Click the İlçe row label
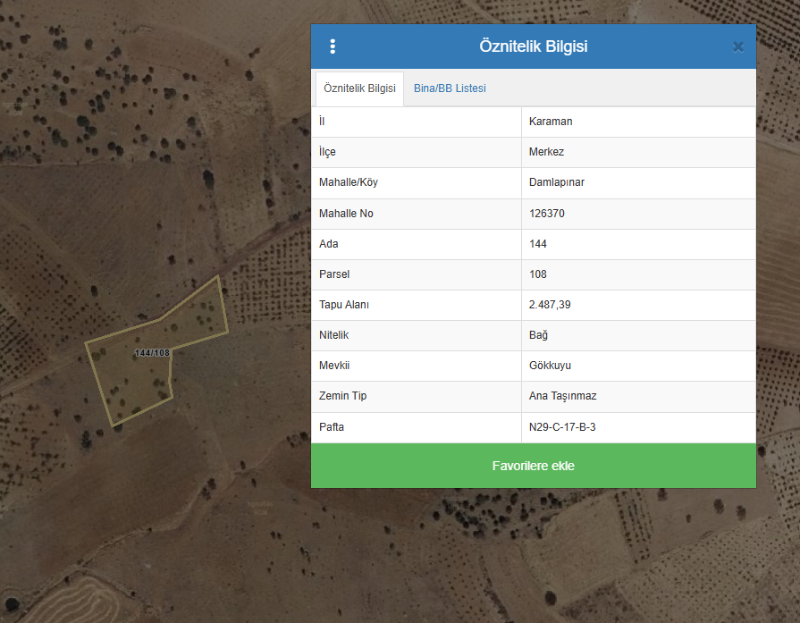This screenshot has width=800, height=623. pos(327,152)
